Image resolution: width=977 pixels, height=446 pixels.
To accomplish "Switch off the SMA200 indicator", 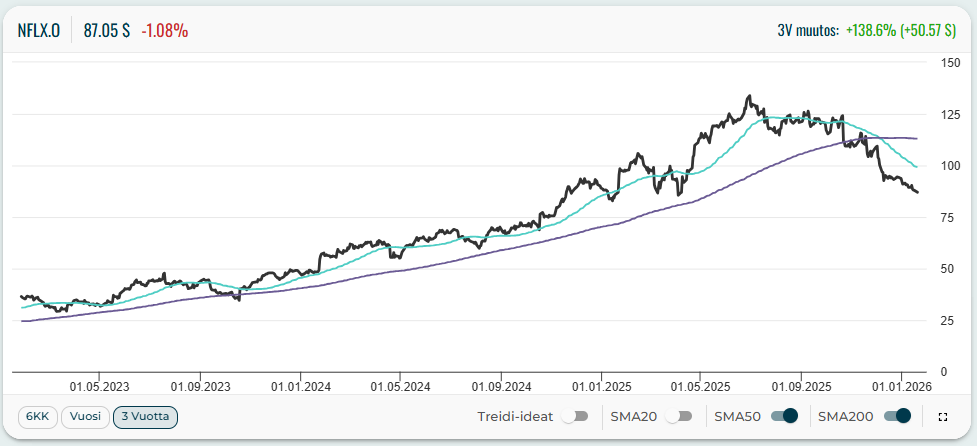I will [x=899, y=416].
